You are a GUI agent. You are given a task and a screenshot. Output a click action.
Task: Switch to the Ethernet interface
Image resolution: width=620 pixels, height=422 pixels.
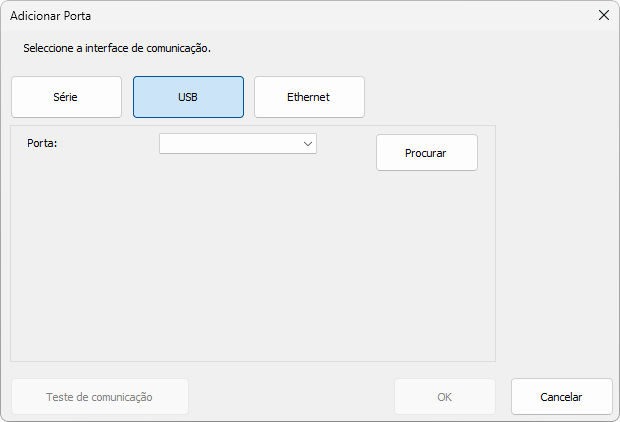(309, 97)
